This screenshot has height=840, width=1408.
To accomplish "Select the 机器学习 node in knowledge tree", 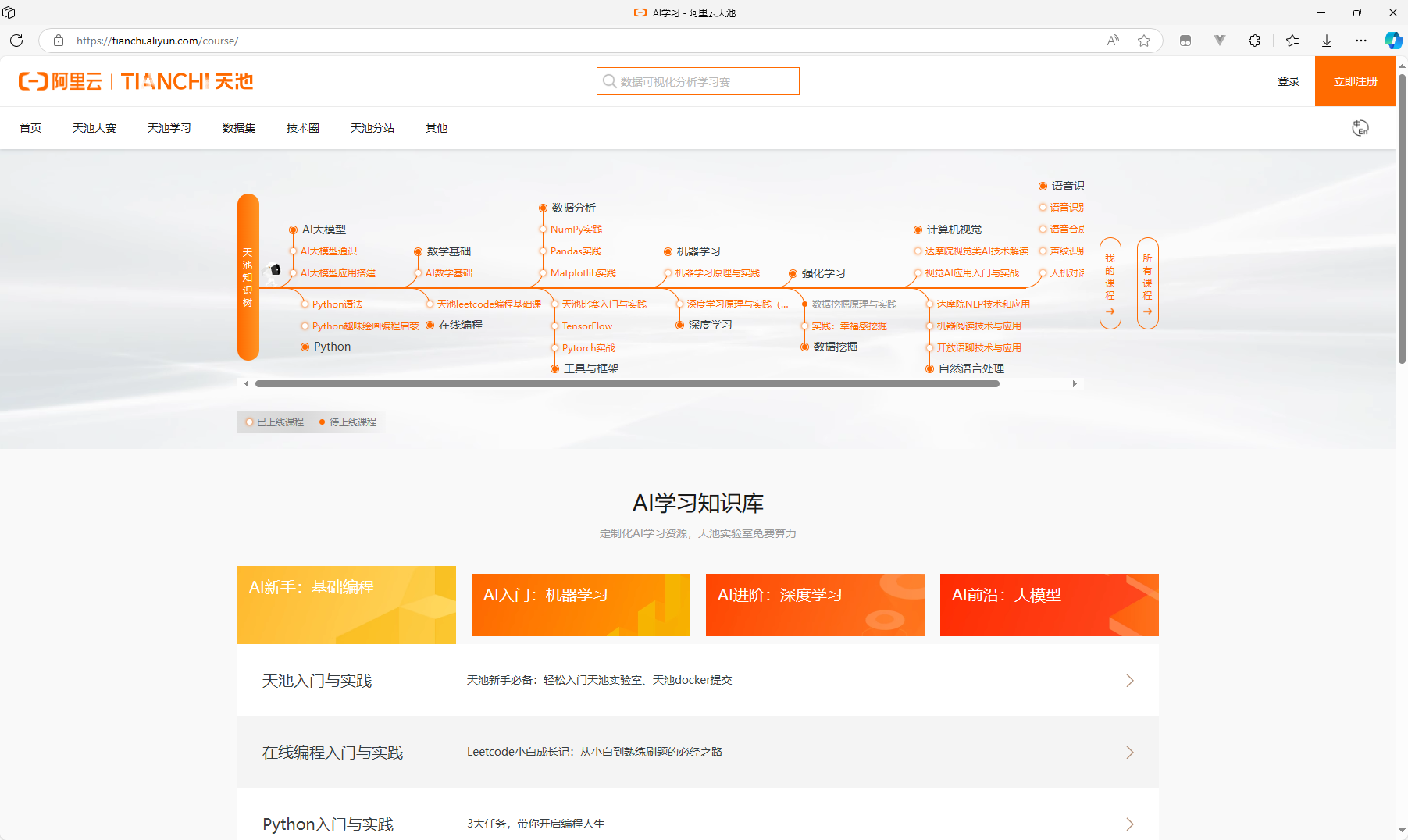I will coord(697,251).
